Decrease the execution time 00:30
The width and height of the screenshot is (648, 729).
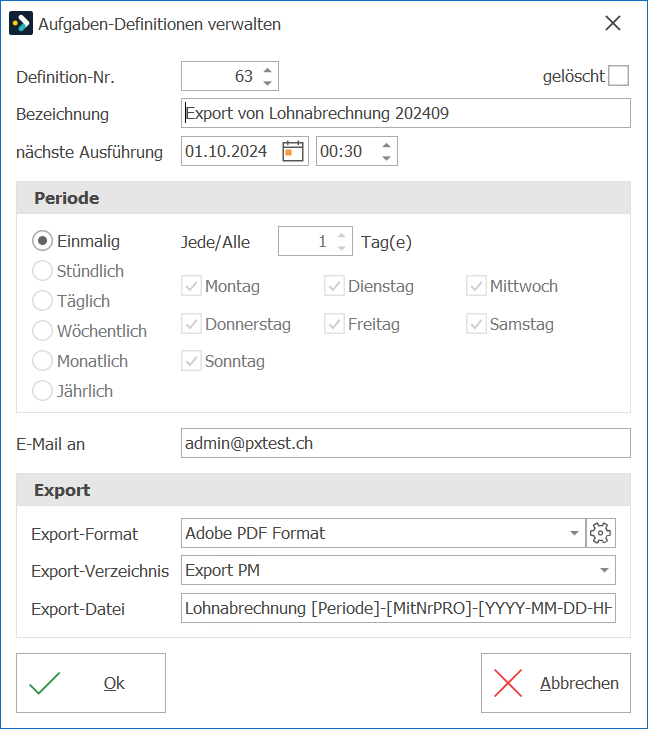(386, 158)
